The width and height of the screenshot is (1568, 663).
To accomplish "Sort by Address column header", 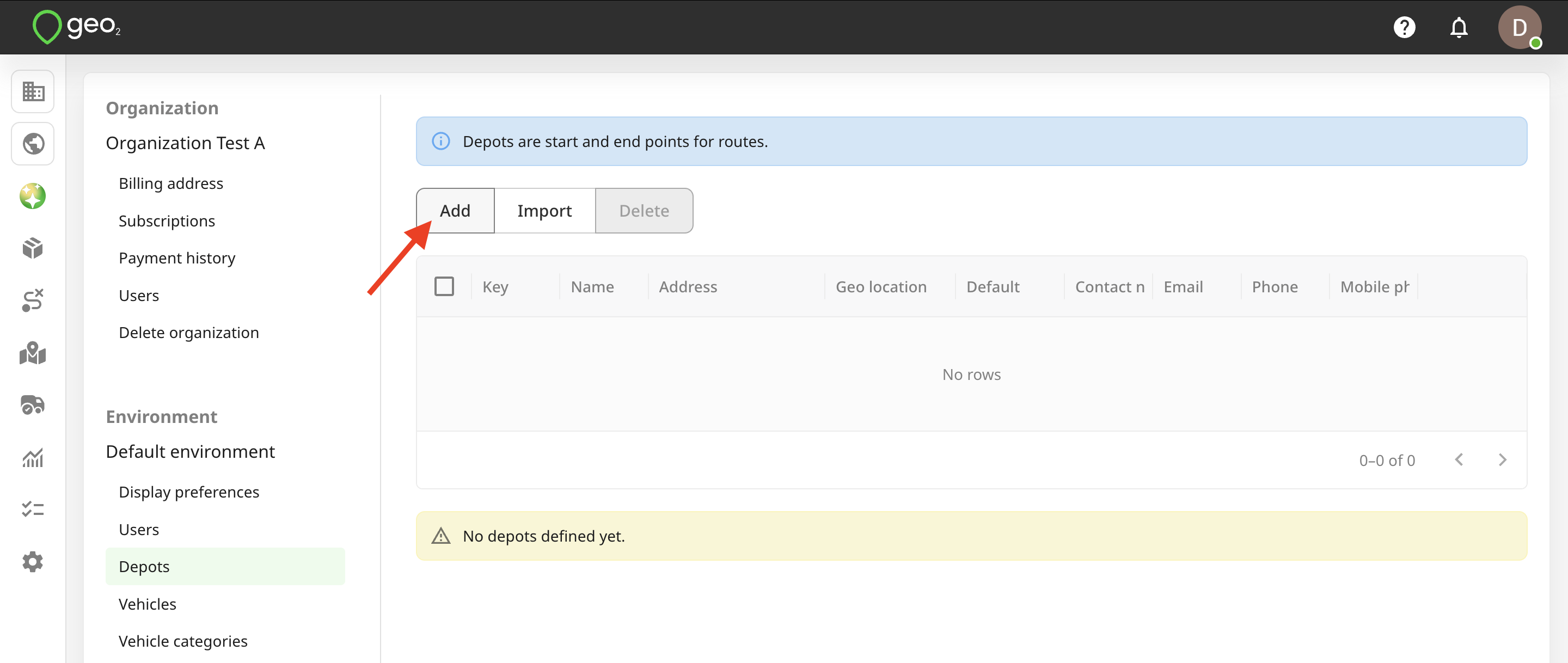I will [x=688, y=287].
